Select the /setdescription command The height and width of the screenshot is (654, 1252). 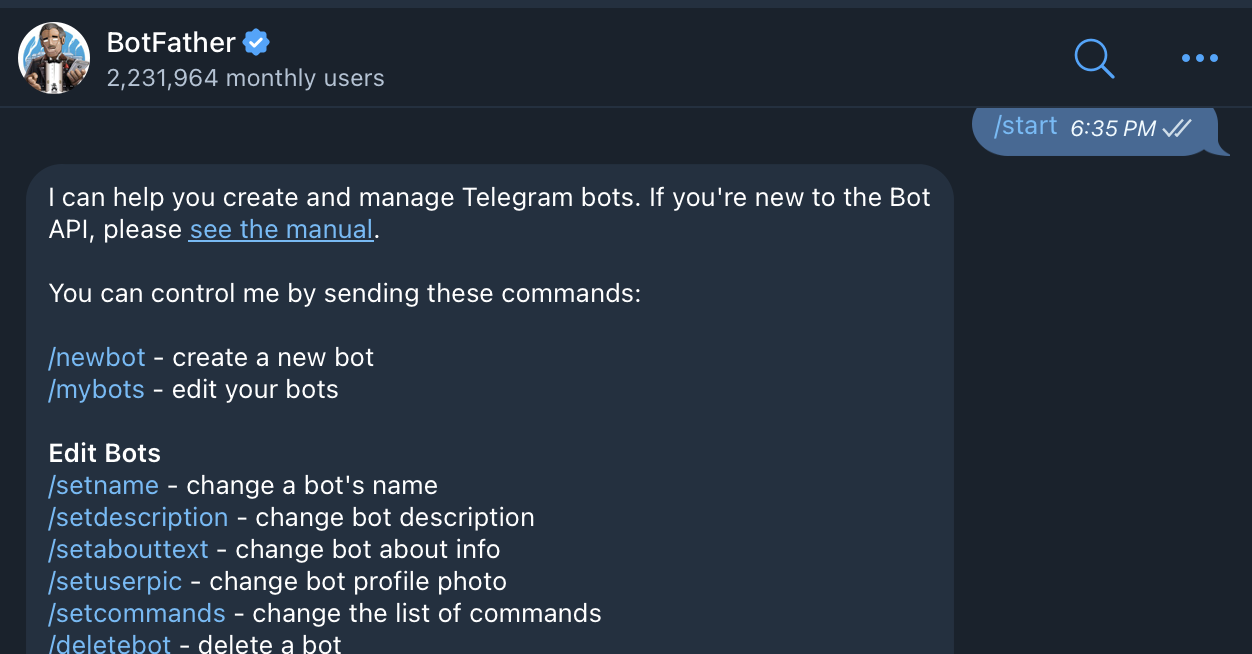point(138,517)
